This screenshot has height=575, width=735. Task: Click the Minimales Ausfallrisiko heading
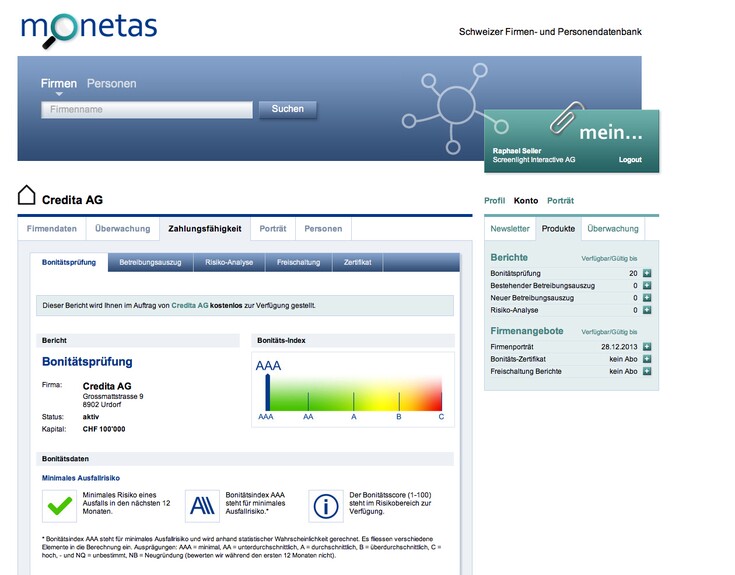pos(81,478)
